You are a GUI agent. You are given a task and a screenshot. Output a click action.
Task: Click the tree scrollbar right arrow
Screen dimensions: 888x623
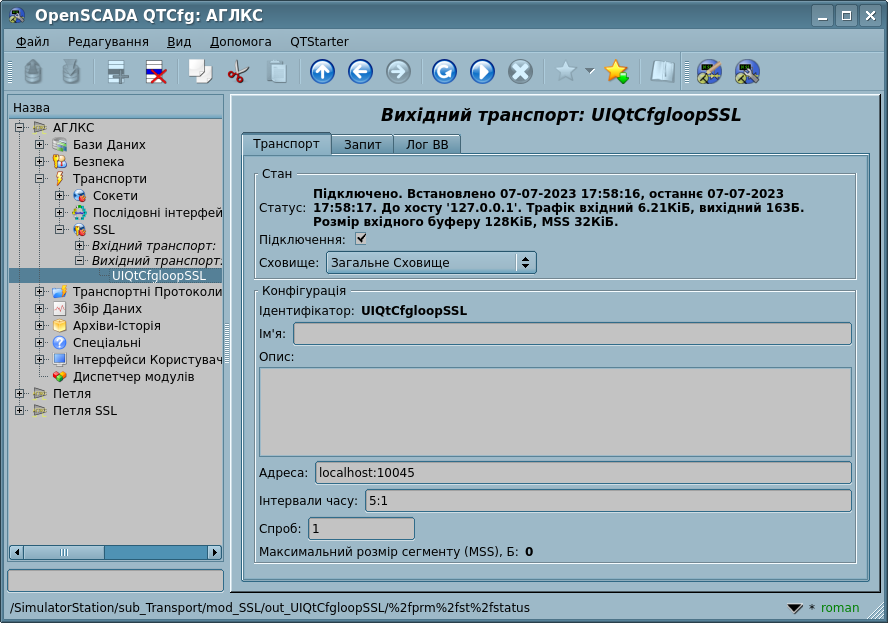click(x=215, y=552)
